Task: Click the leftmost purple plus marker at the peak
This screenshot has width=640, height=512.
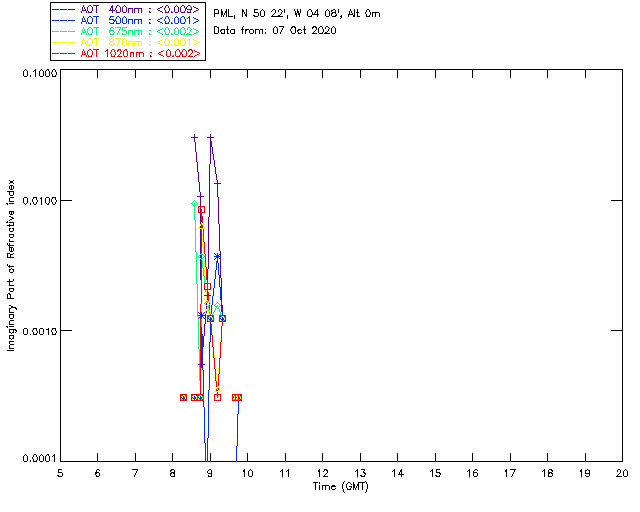Action: [x=195, y=138]
